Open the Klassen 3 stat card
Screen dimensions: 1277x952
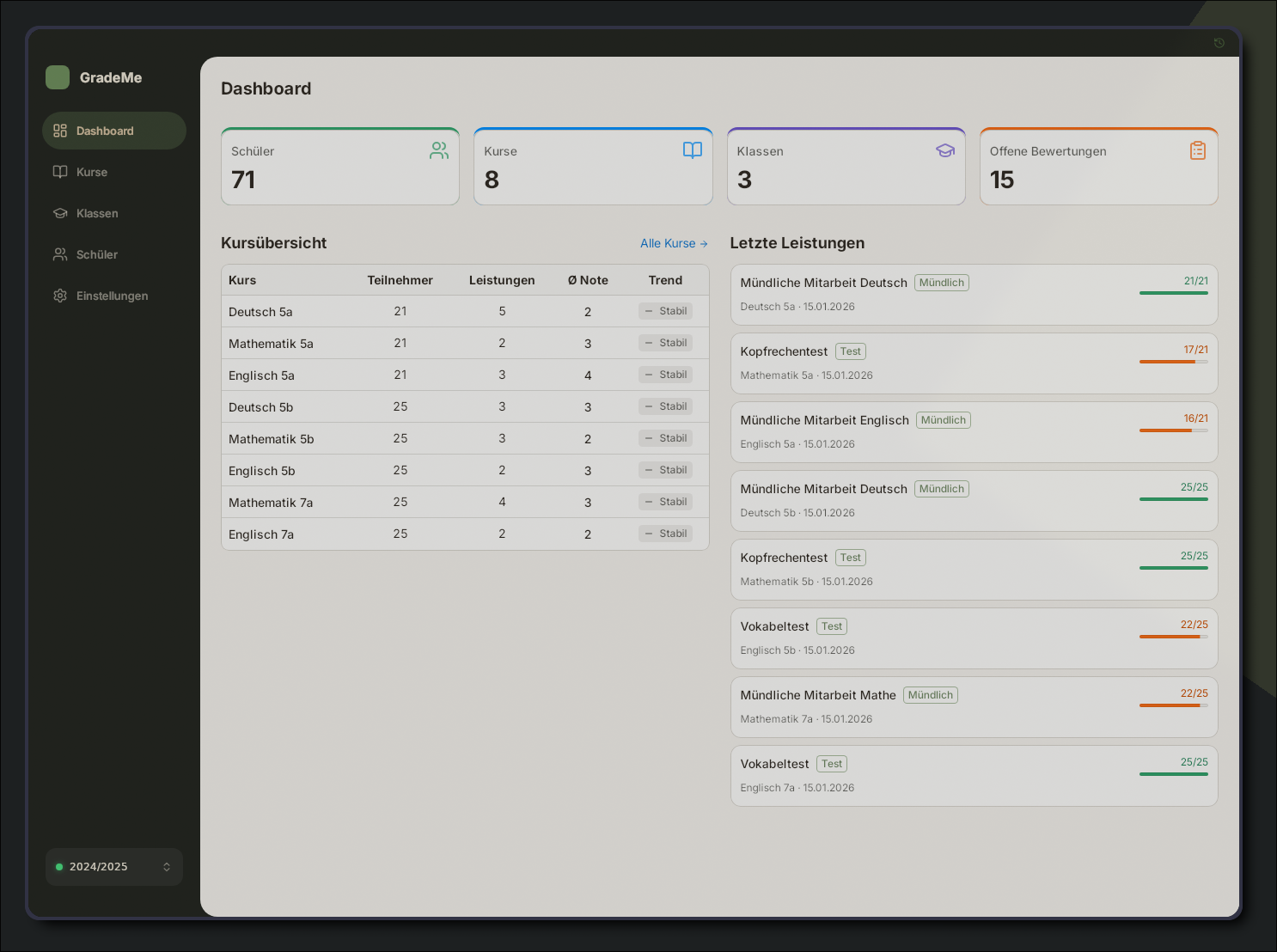(846, 167)
